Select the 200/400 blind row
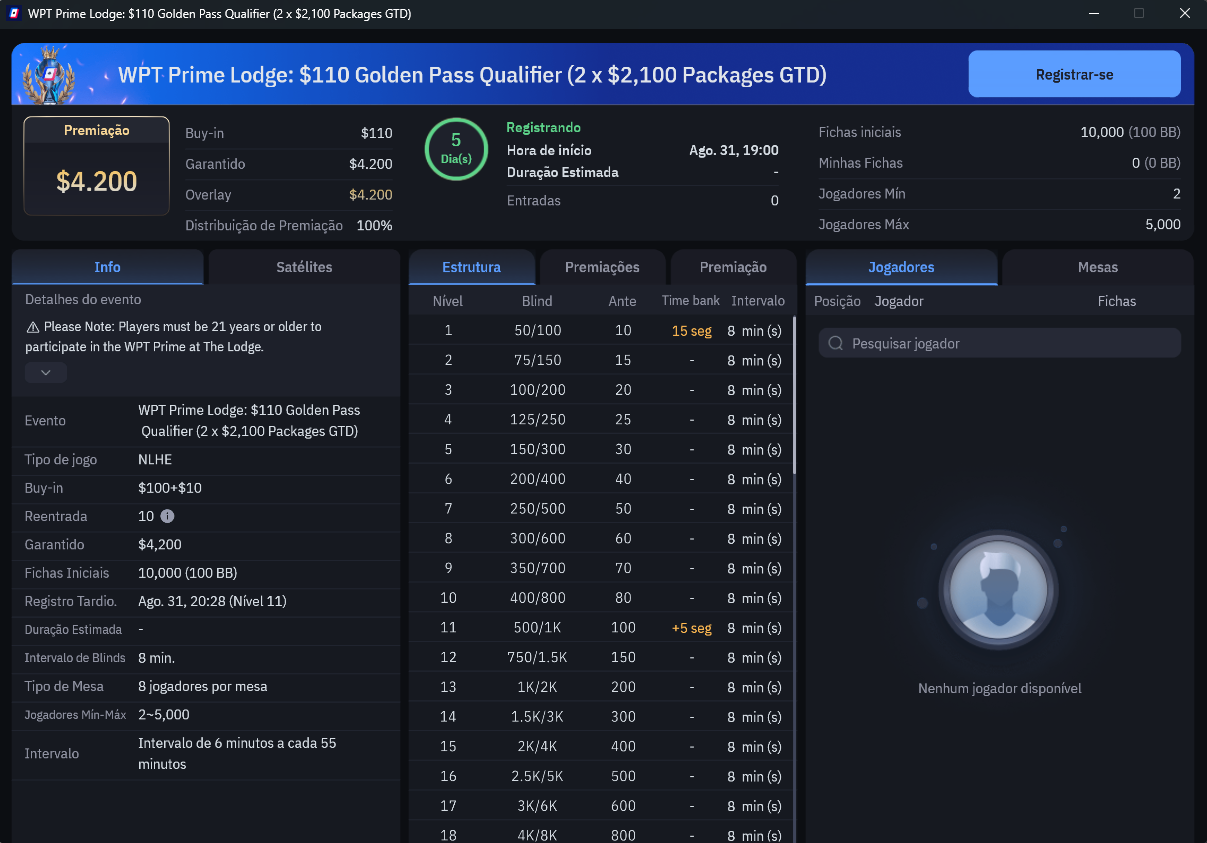The height and width of the screenshot is (843, 1207). coord(600,479)
